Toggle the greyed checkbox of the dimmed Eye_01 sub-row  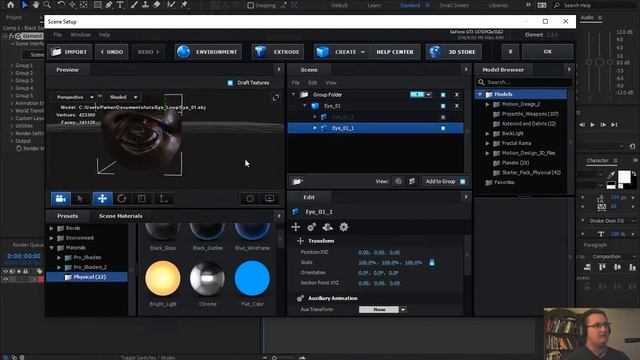(x=443, y=117)
